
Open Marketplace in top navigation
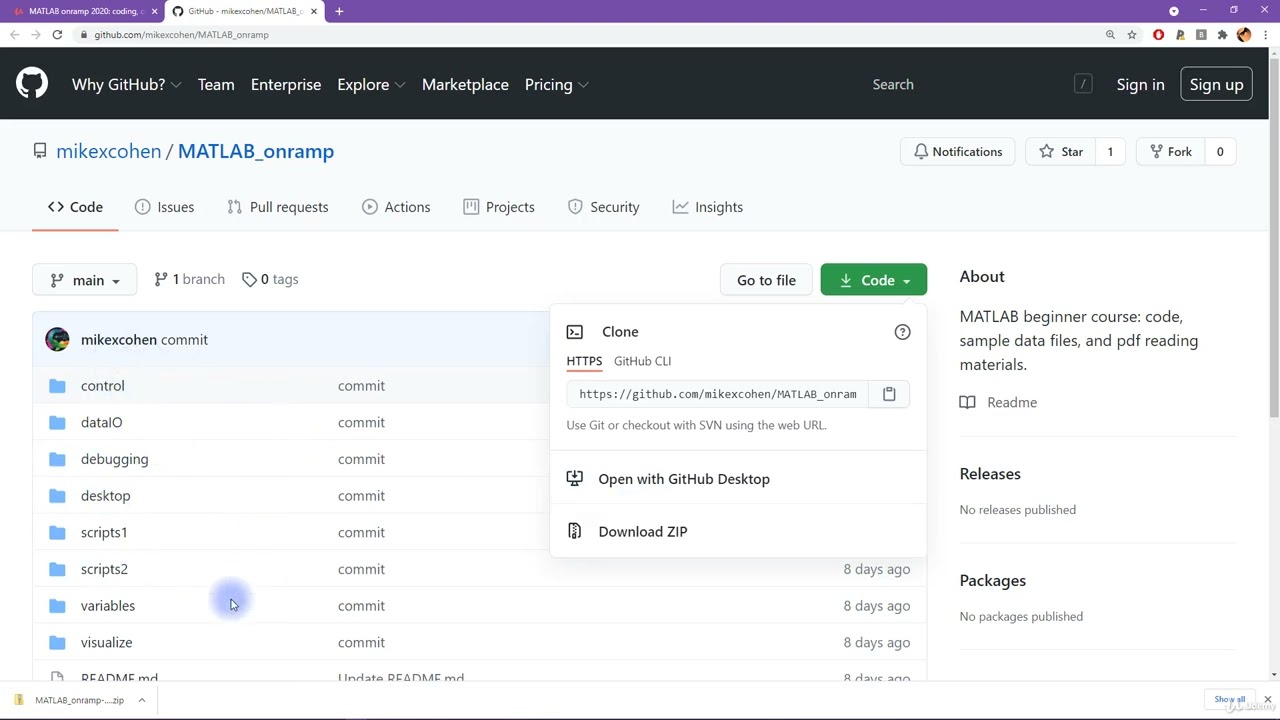click(x=465, y=85)
